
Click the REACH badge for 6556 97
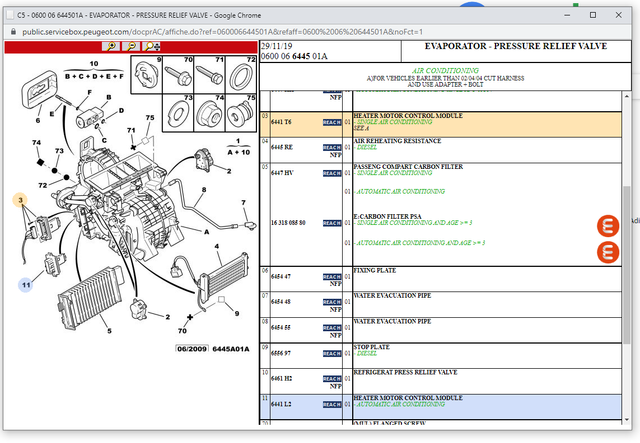(x=332, y=354)
